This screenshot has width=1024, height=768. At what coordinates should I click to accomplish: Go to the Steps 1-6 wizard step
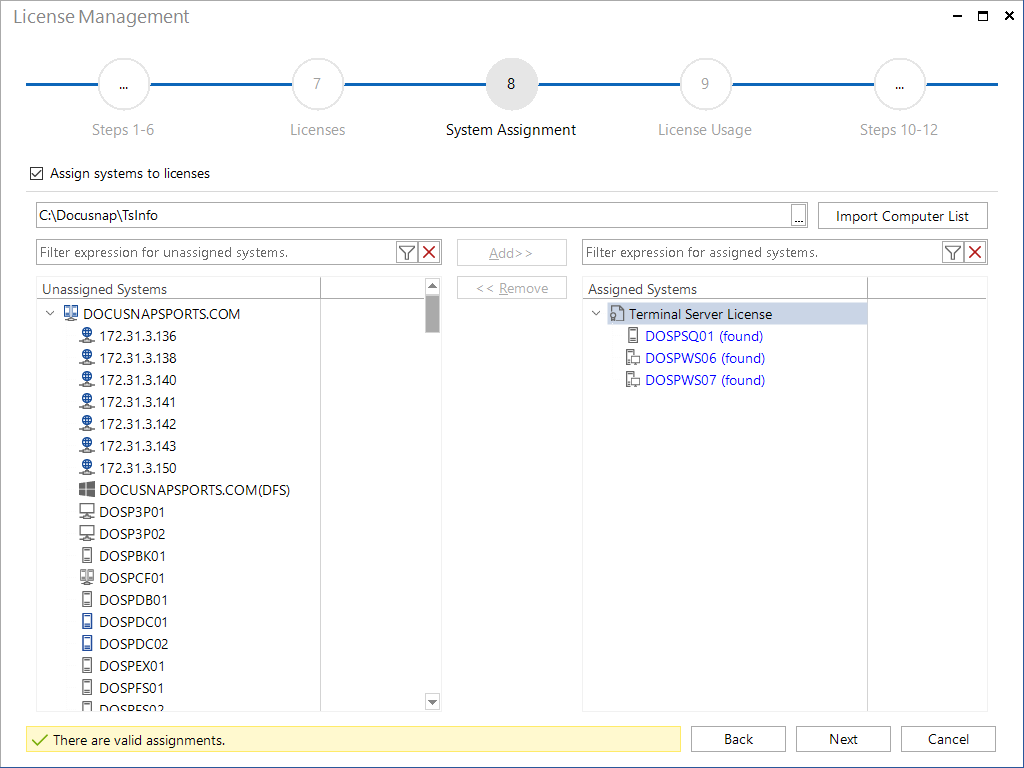click(x=123, y=84)
